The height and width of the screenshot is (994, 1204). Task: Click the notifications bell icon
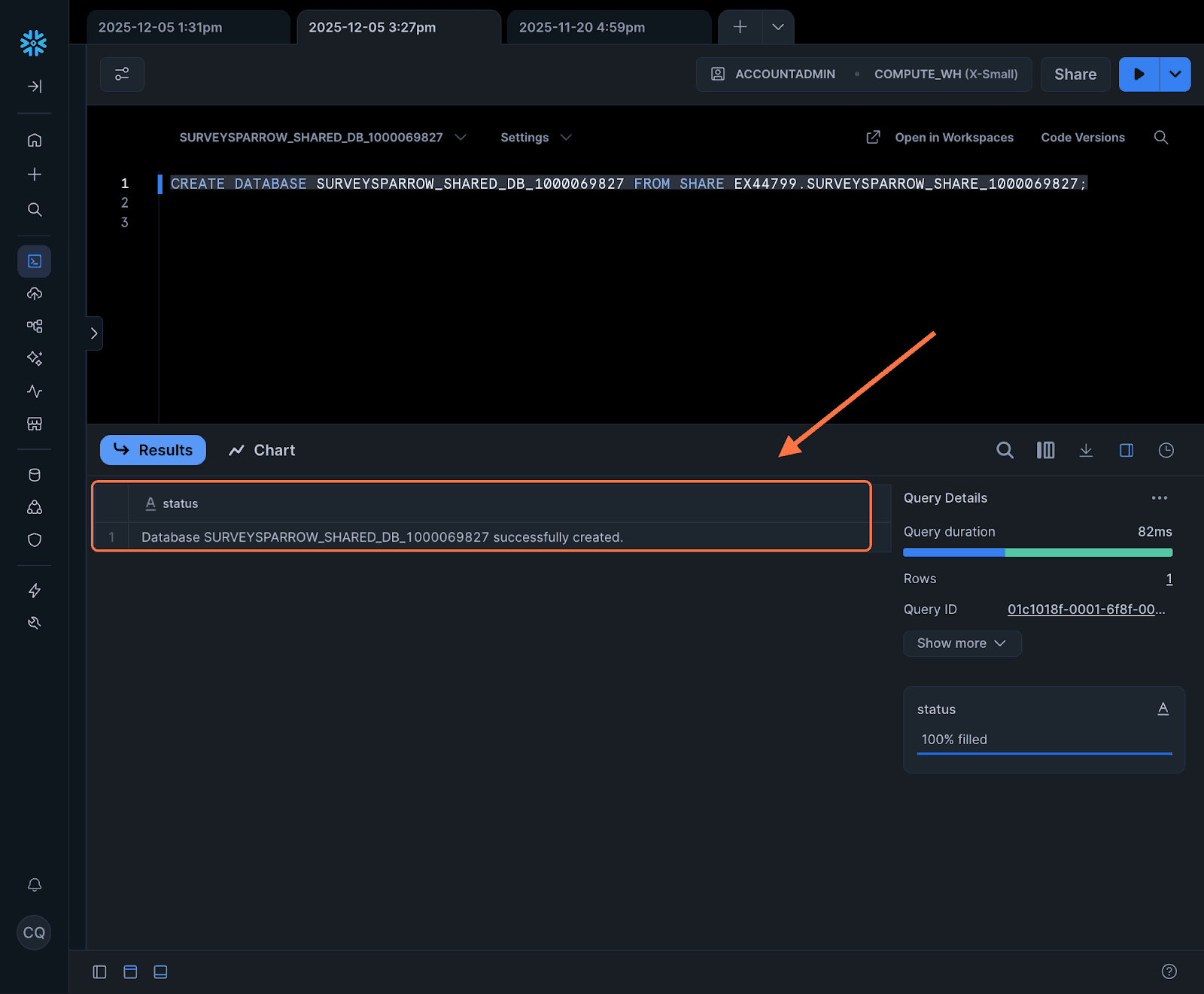click(x=35, y=885)
